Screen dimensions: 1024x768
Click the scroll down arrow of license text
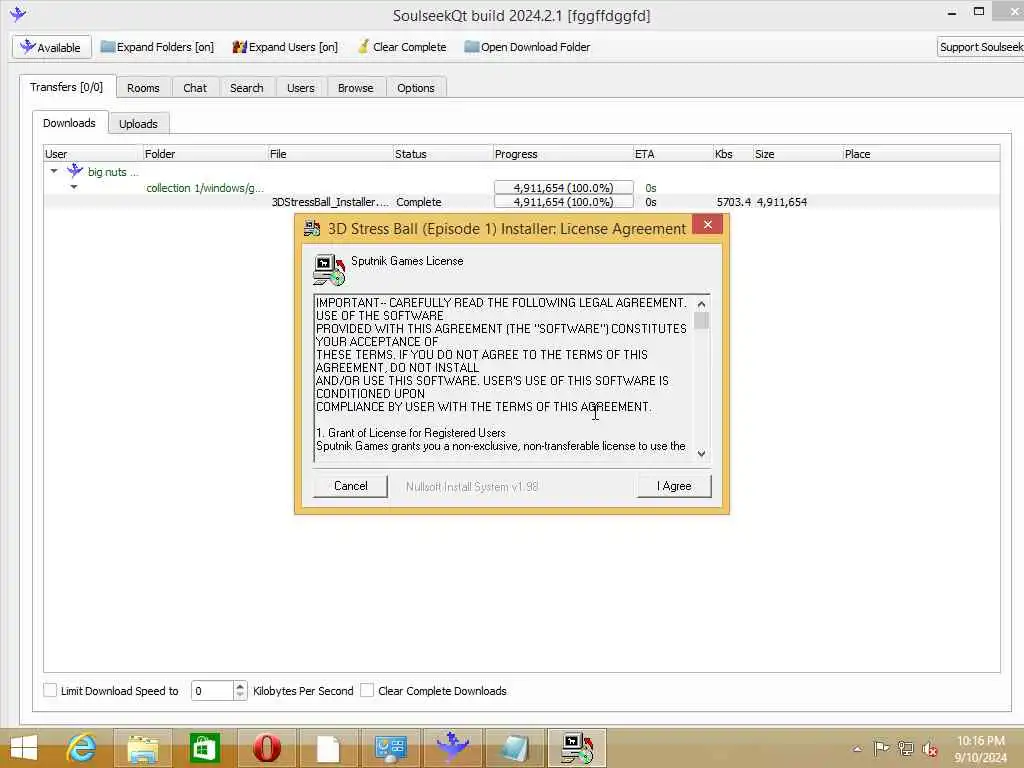(x=701, y=453)
